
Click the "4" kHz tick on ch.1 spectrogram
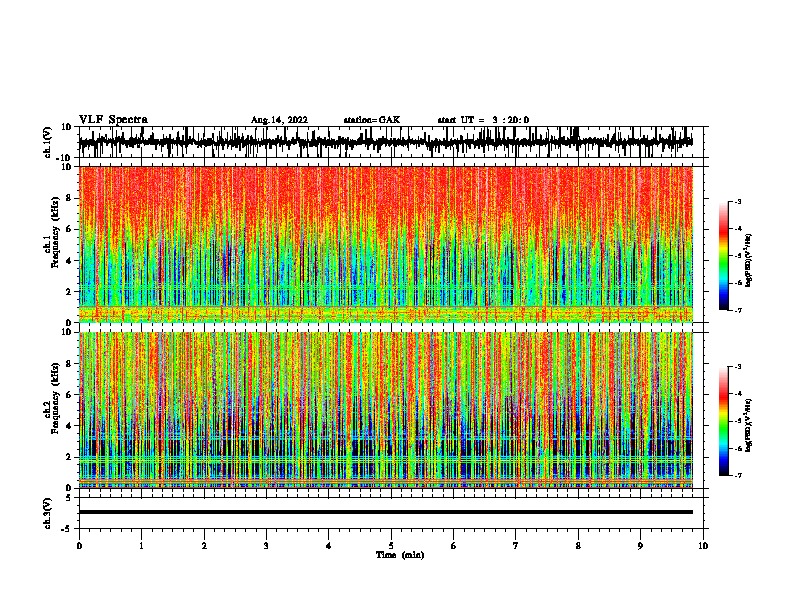(x=69, y=261)
